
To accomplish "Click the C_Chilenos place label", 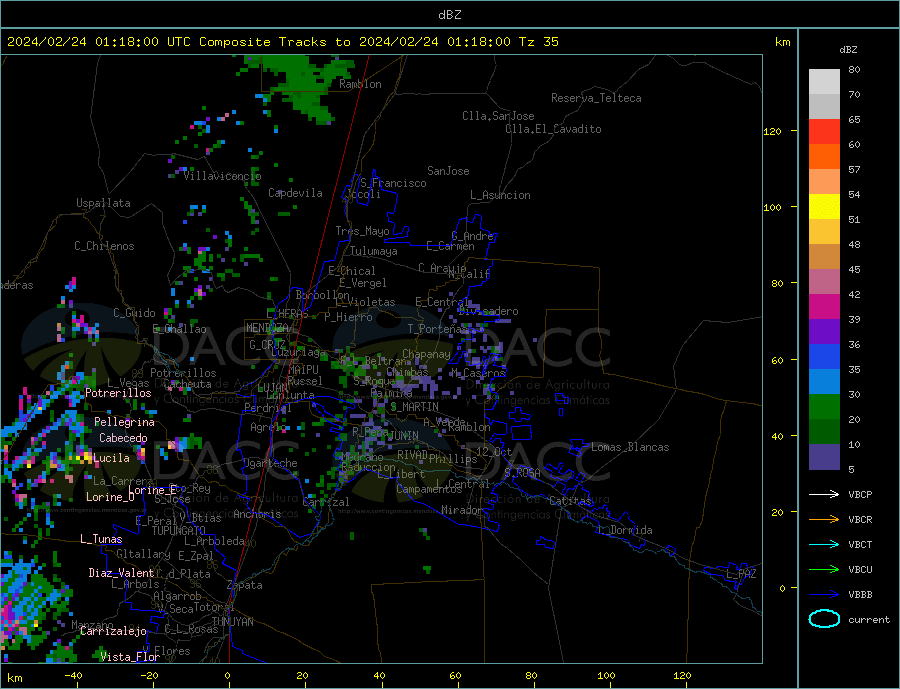I will [104, 246].
